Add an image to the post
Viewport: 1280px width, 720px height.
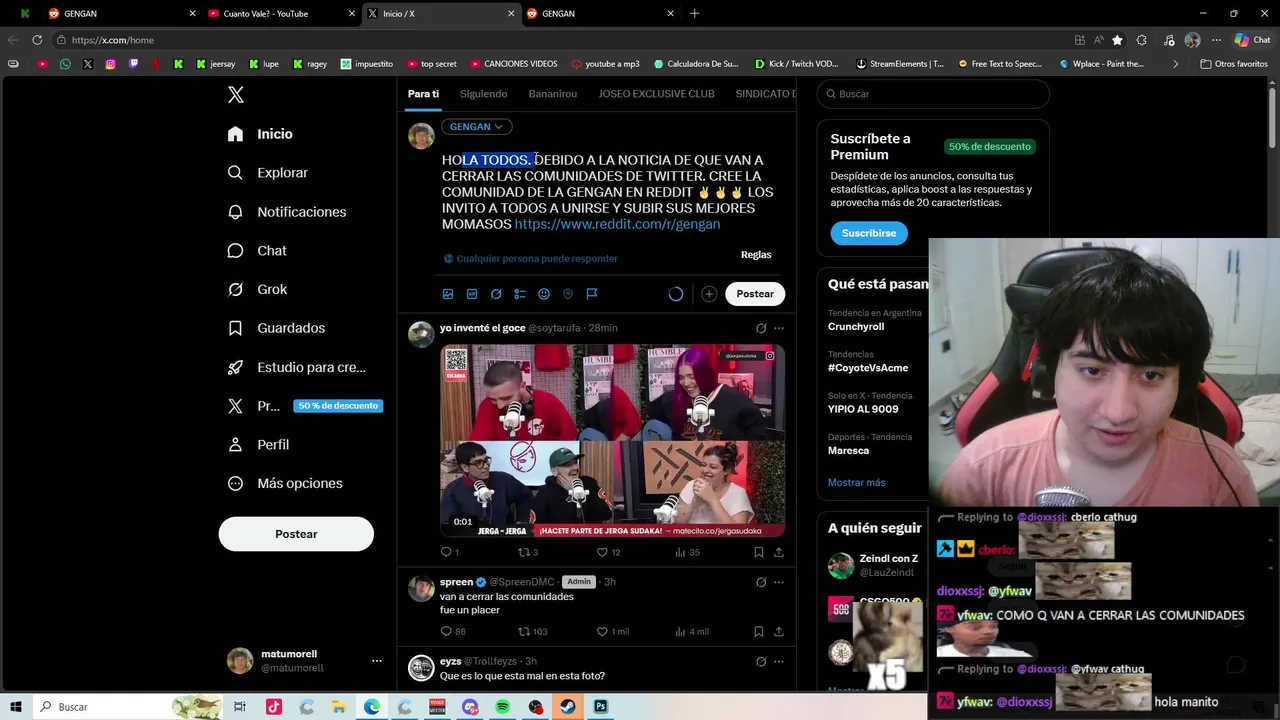(448, 294)
